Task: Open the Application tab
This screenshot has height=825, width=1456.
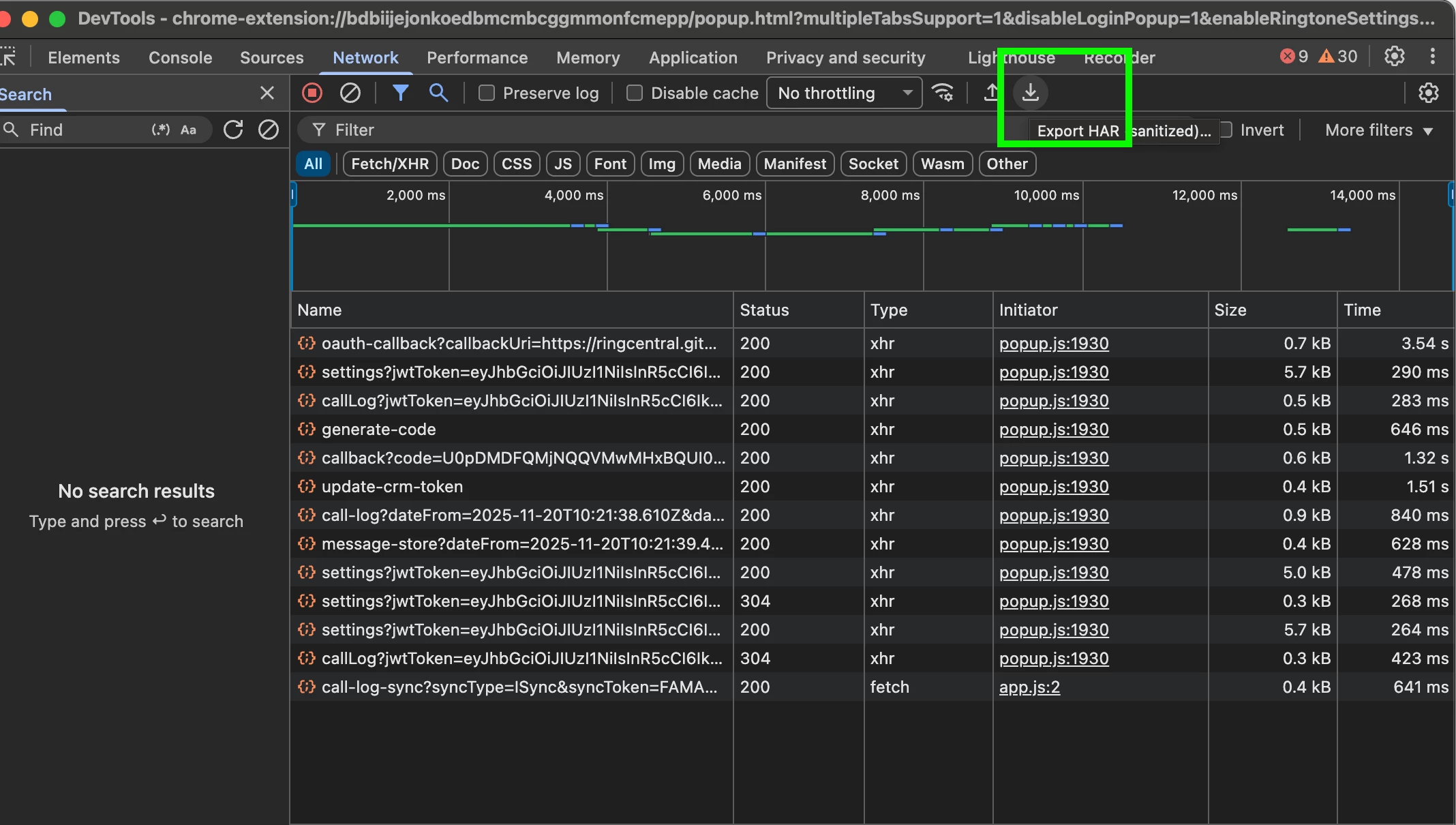Action: pos(693,58)
